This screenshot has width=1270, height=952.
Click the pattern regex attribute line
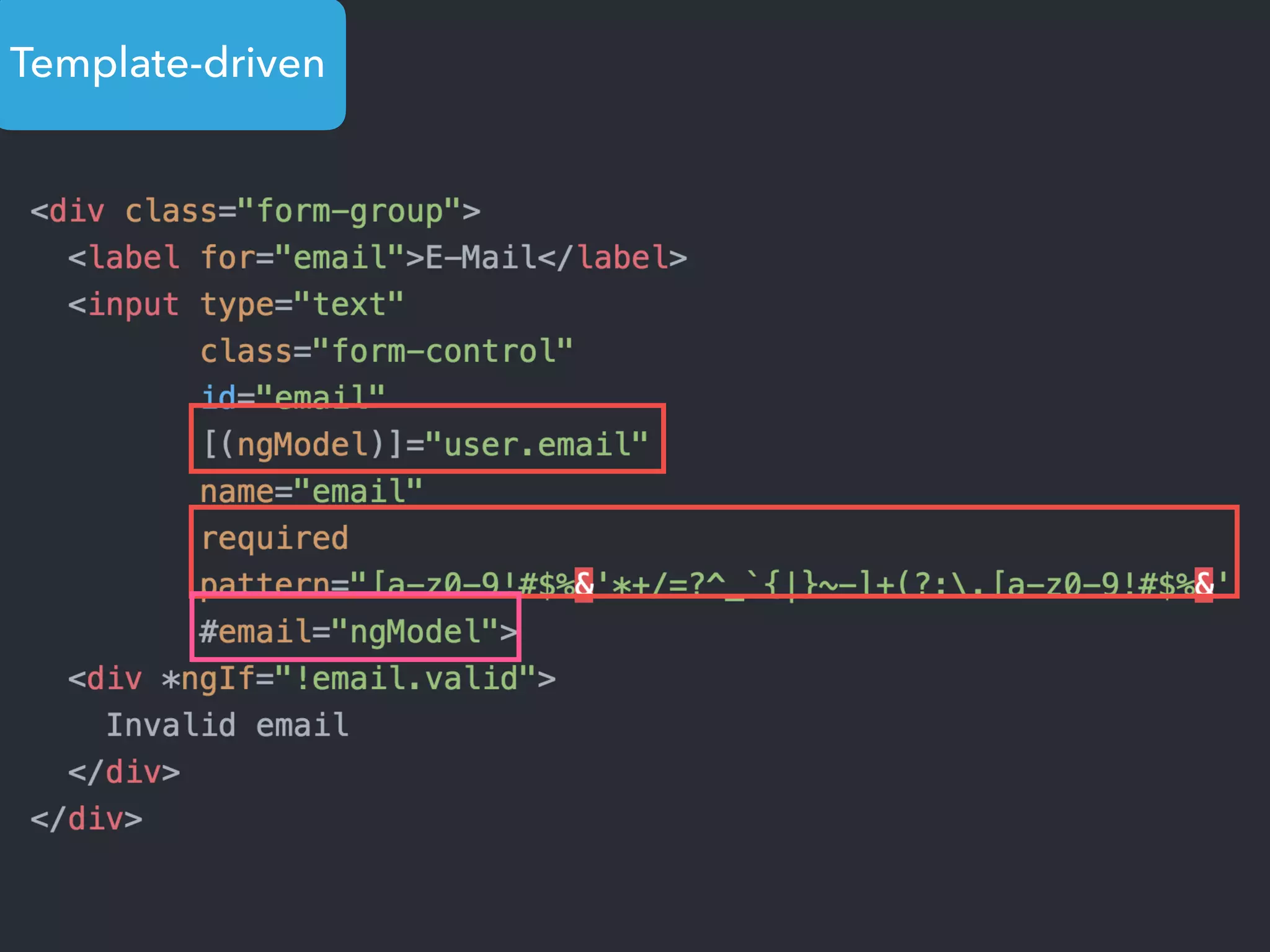pyautogui.click(x=714, y=583)
